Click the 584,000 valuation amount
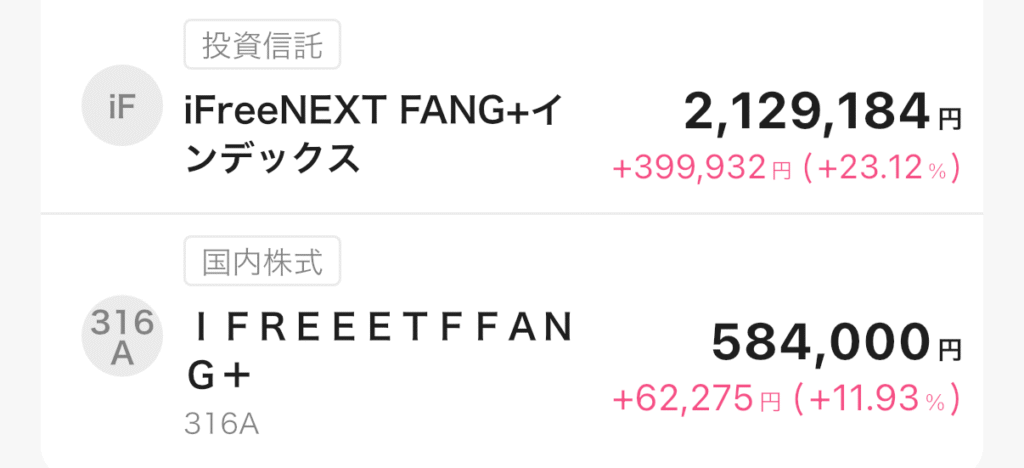Screen dimensions: 1024x468 (821, 345)
